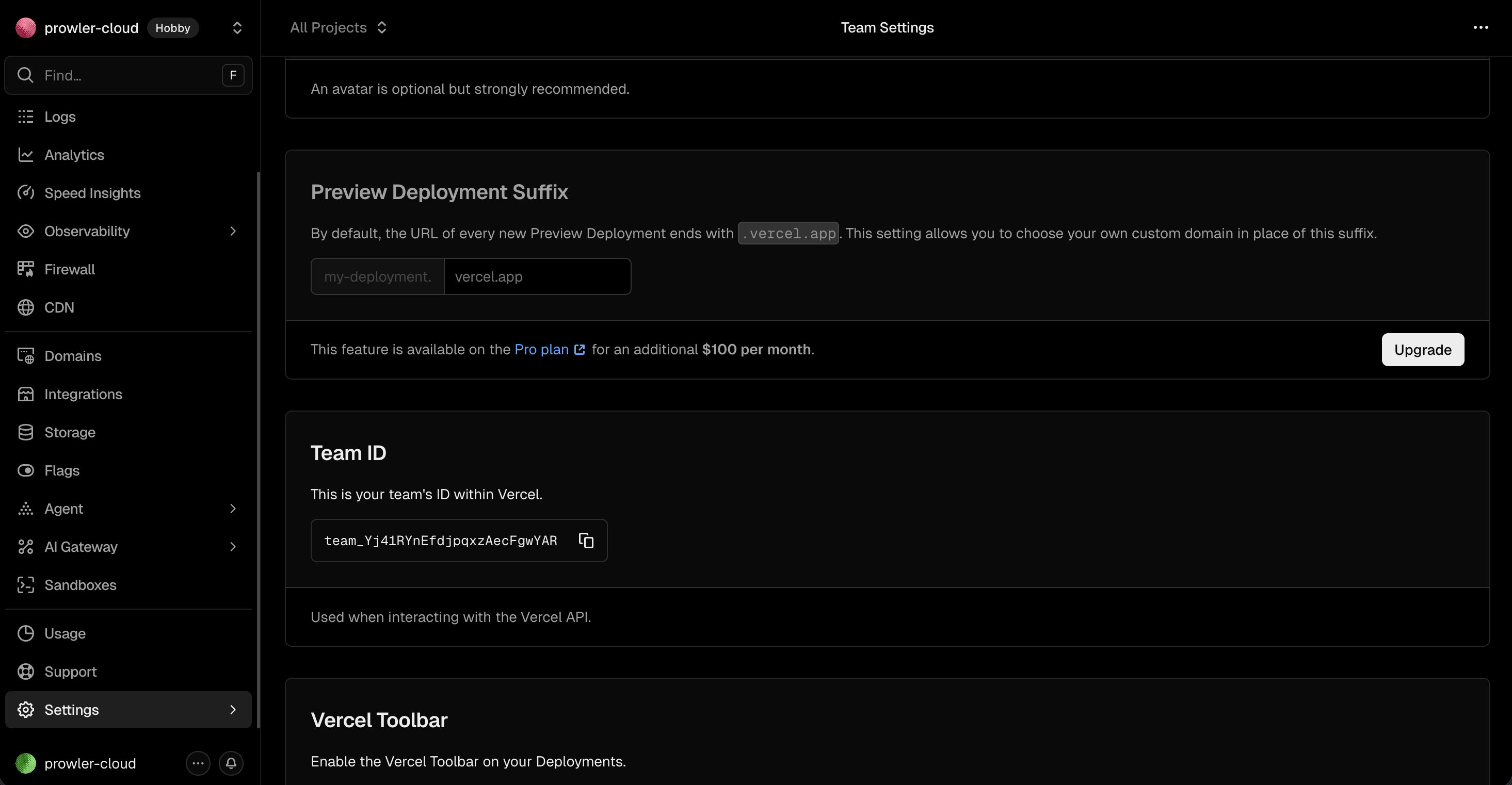Click the prowler-cloud team avatar
This screenshot has width=1512, height=785.
click(26, 27)
